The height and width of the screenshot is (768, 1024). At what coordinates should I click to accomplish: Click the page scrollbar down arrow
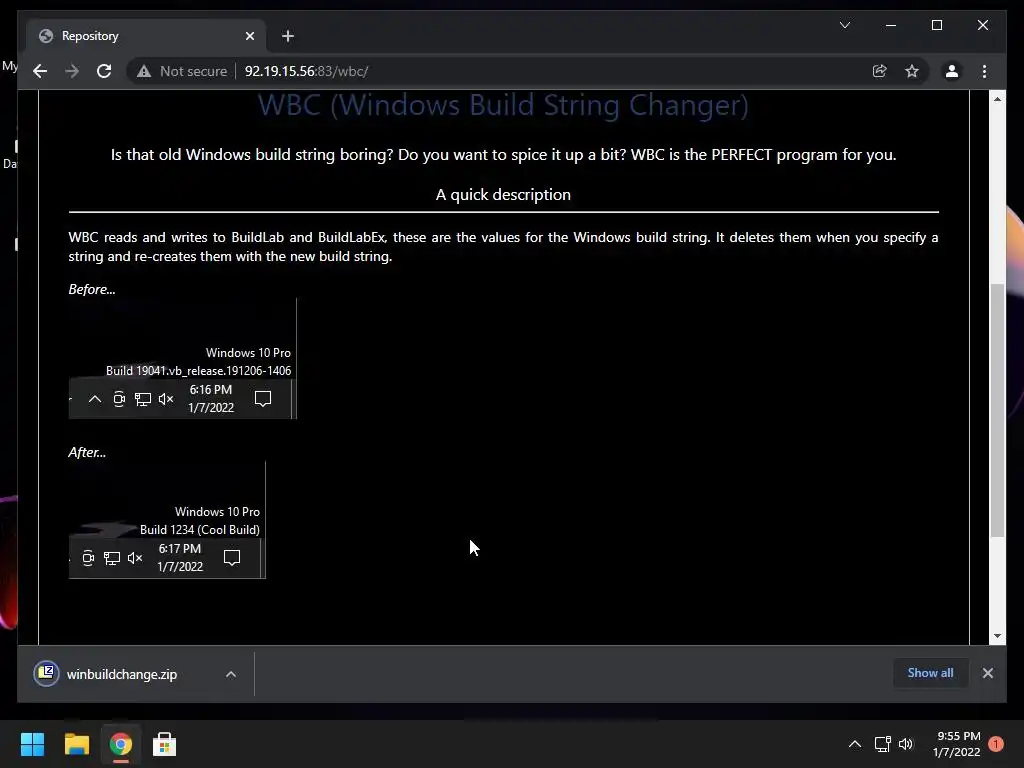coord(997,636)
